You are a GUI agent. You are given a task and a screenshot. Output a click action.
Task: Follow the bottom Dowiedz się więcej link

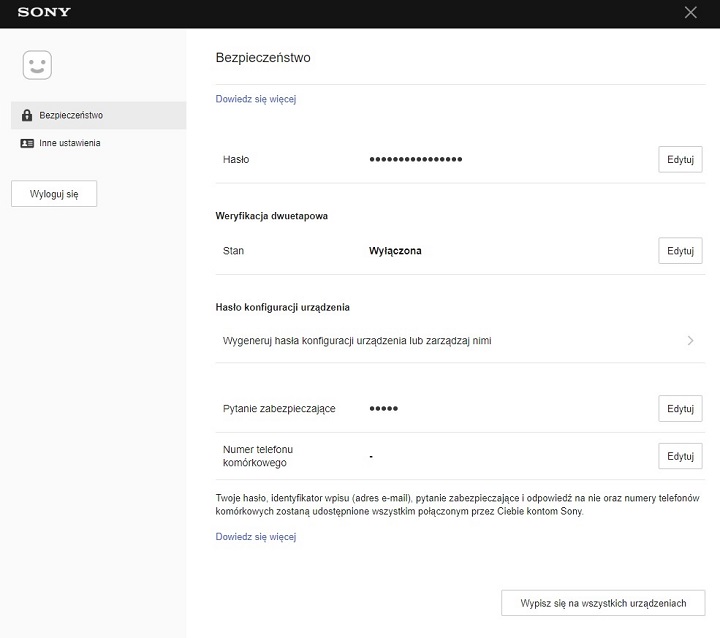point(256,537)
